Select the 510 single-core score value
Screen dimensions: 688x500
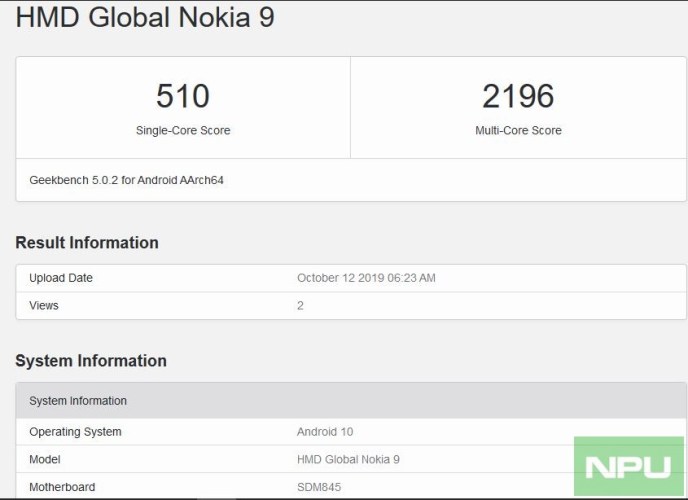coord(183,96)
